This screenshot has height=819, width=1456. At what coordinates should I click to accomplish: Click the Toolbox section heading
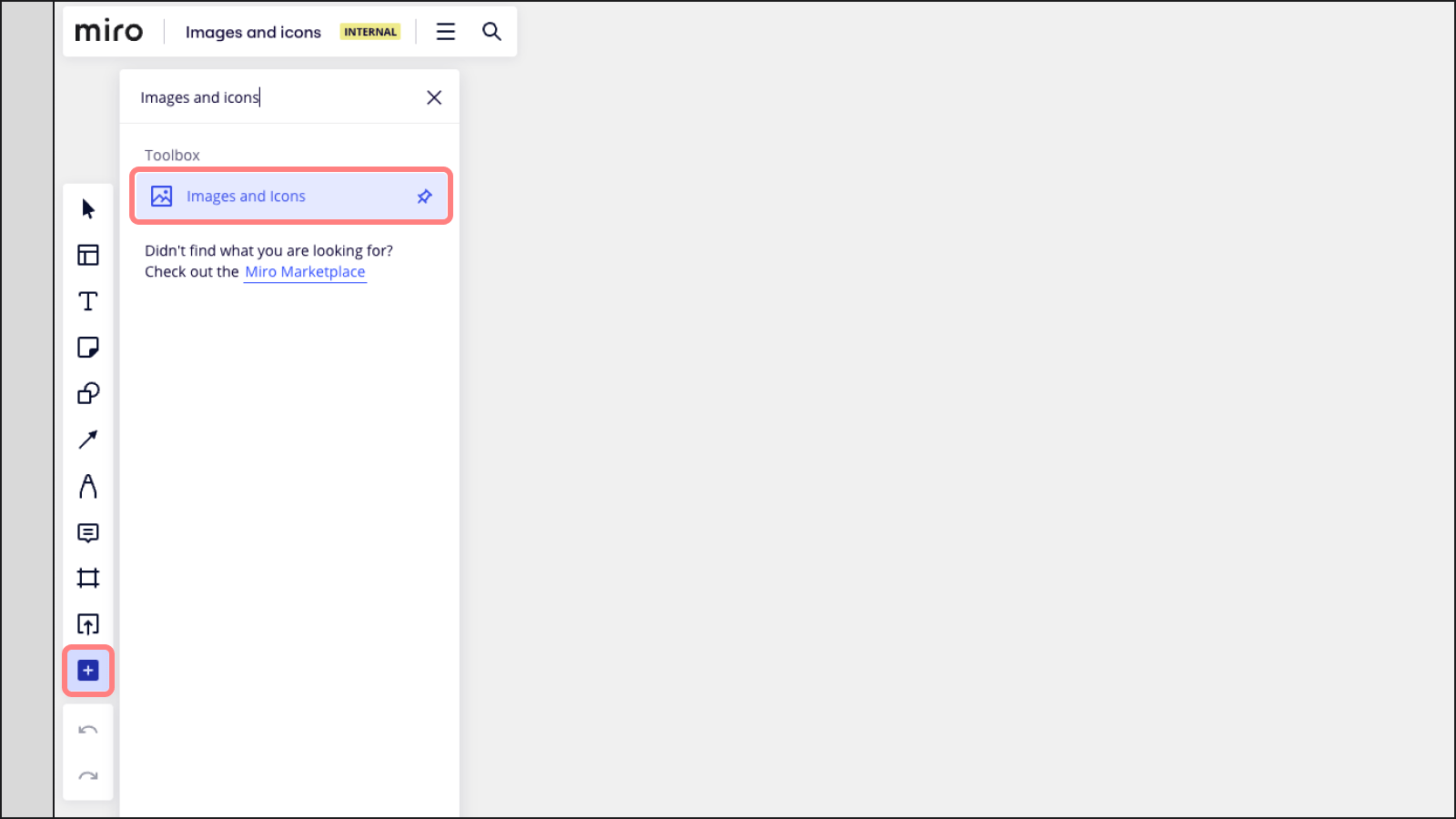click(172, 156)
